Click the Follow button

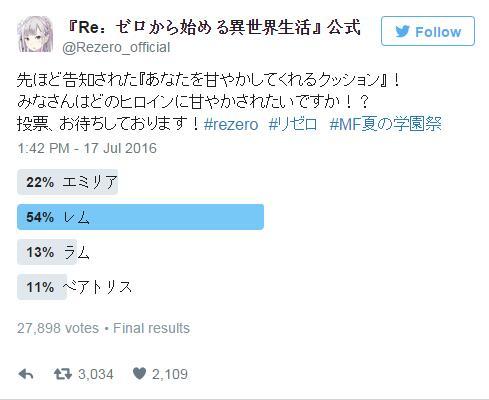point(428,31)
